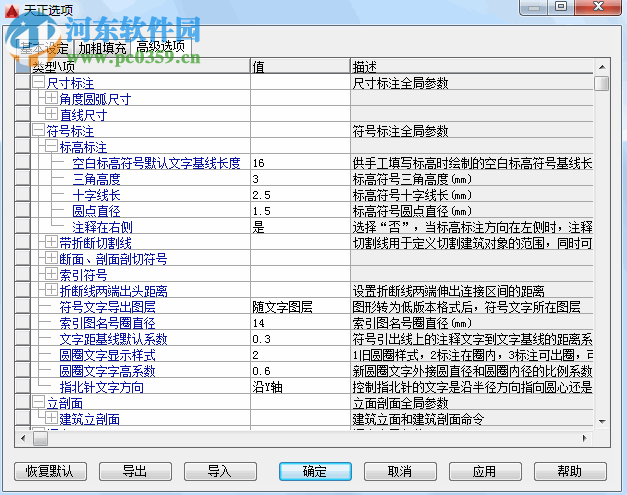Expand the 角度圆弧尺寸 node

tap(51, 98)
